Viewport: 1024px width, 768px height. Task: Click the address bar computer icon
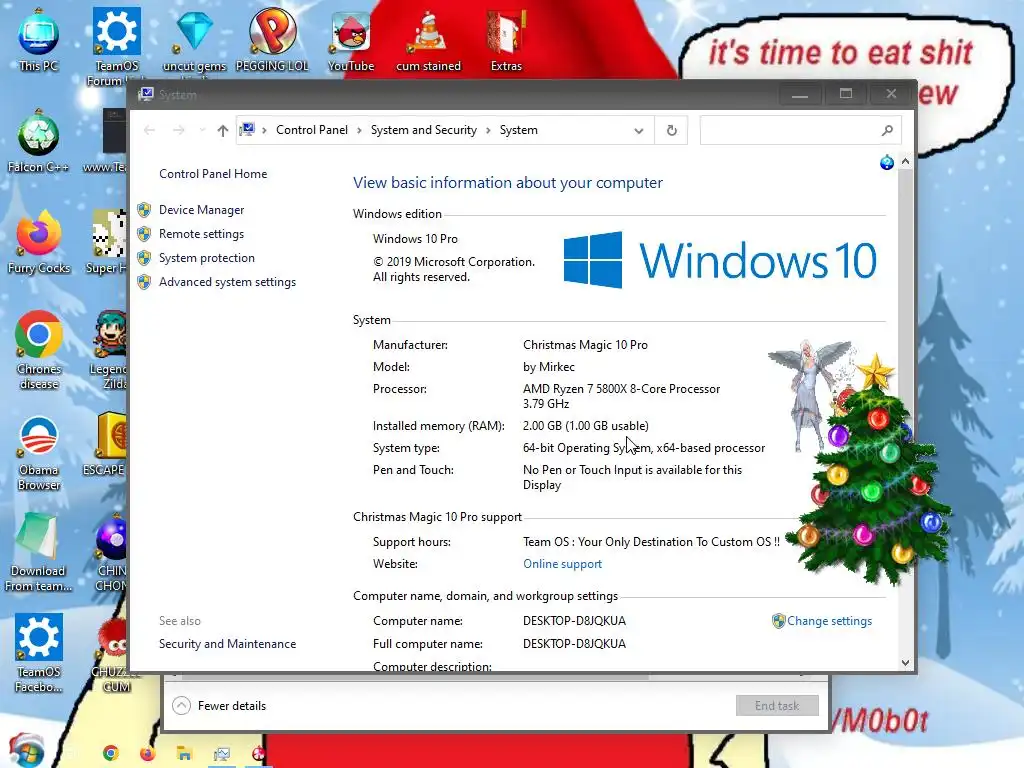coord(247,130)
